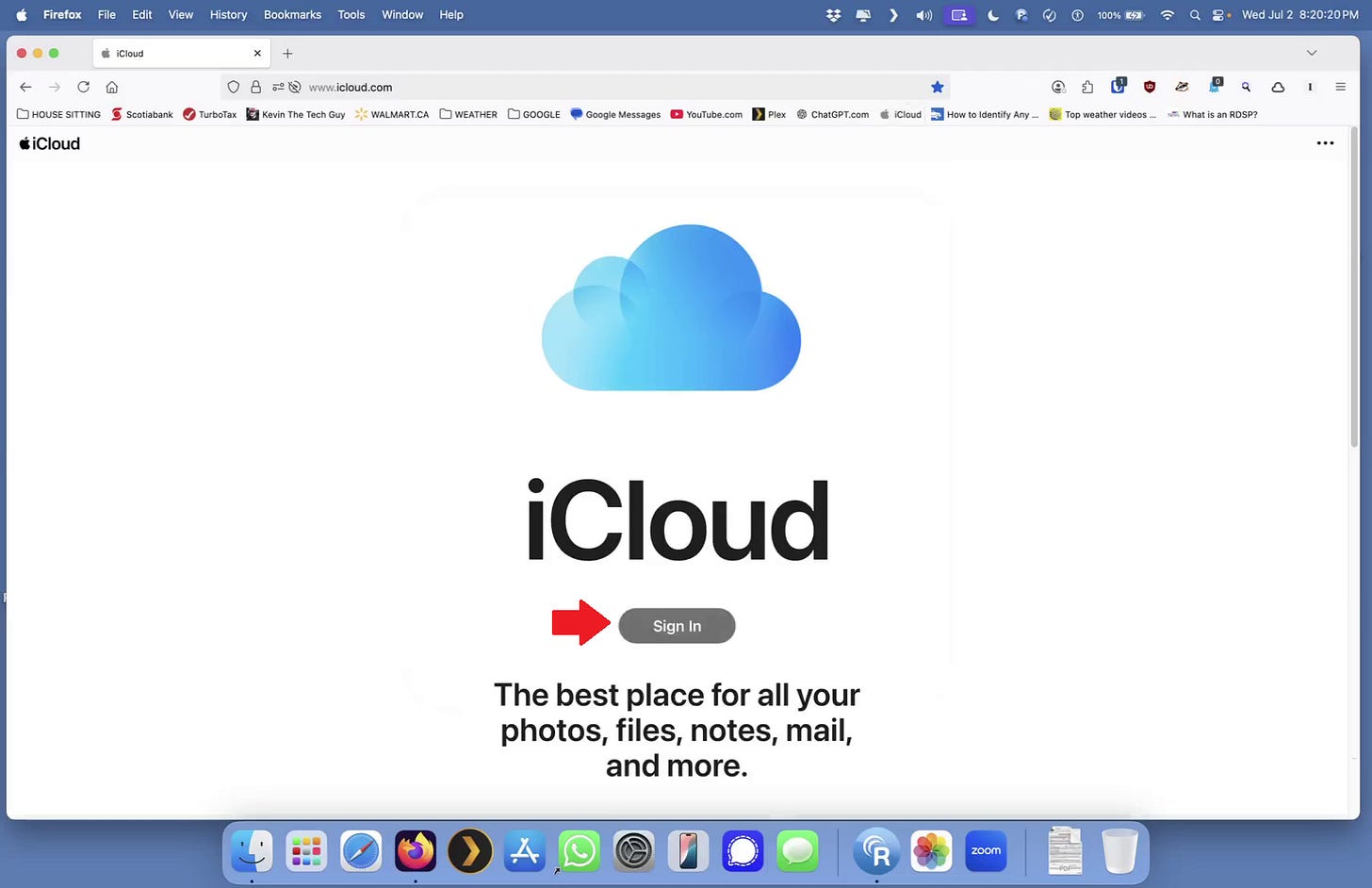Open the Wi-Fi menu bar icon
Screen dimensions: 1372x888
tap(1168, 15)
